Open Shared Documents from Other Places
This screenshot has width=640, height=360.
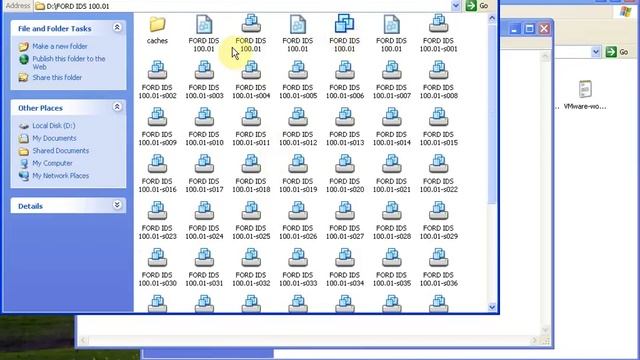pos(61,151)
